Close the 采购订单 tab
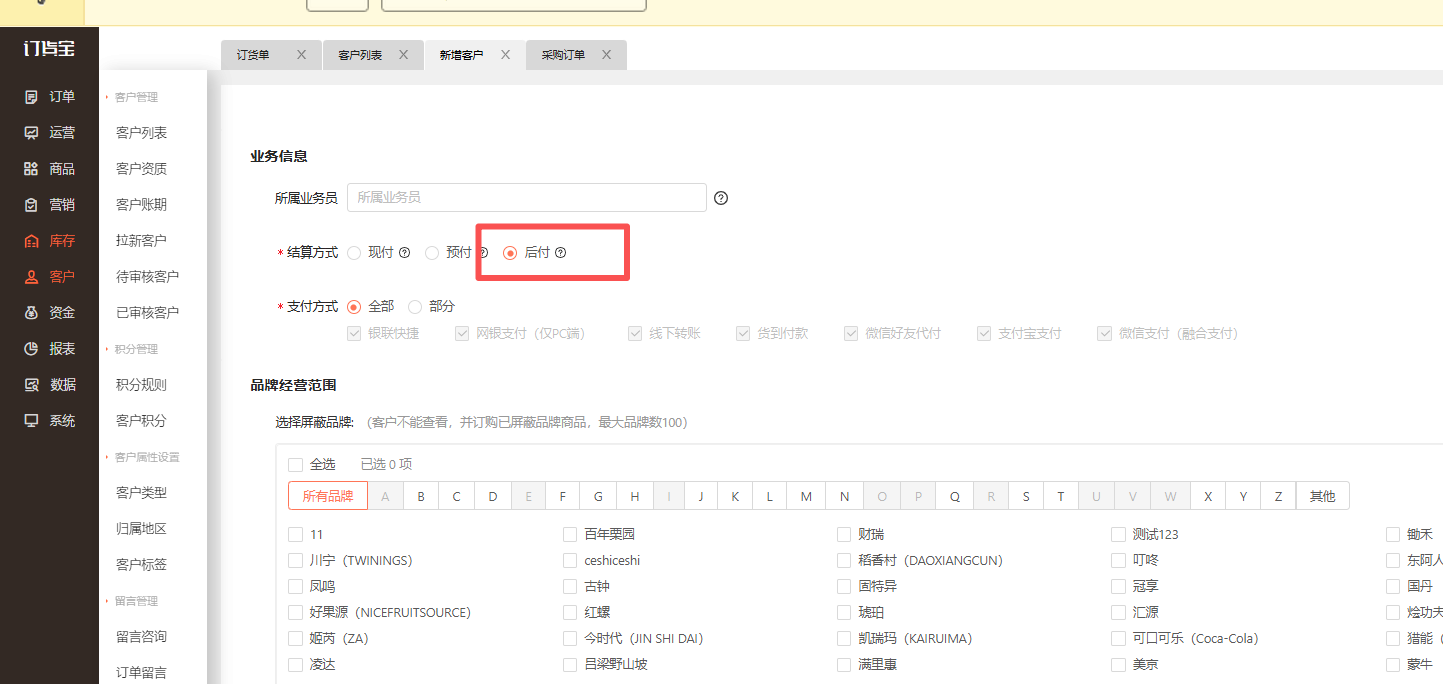The height and width of the screenshot is (684, 1443). click(x=606, y=55)
